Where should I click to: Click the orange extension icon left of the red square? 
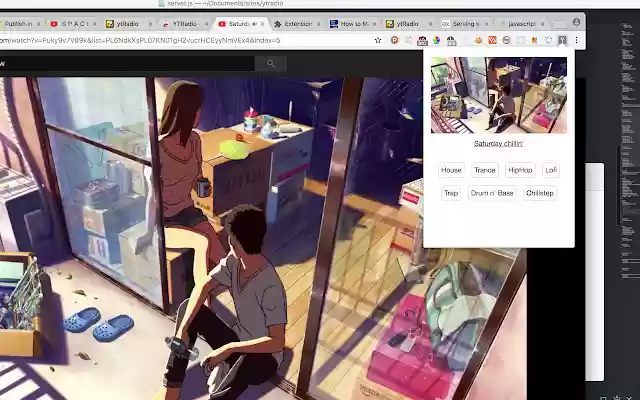tap(478, 40)
